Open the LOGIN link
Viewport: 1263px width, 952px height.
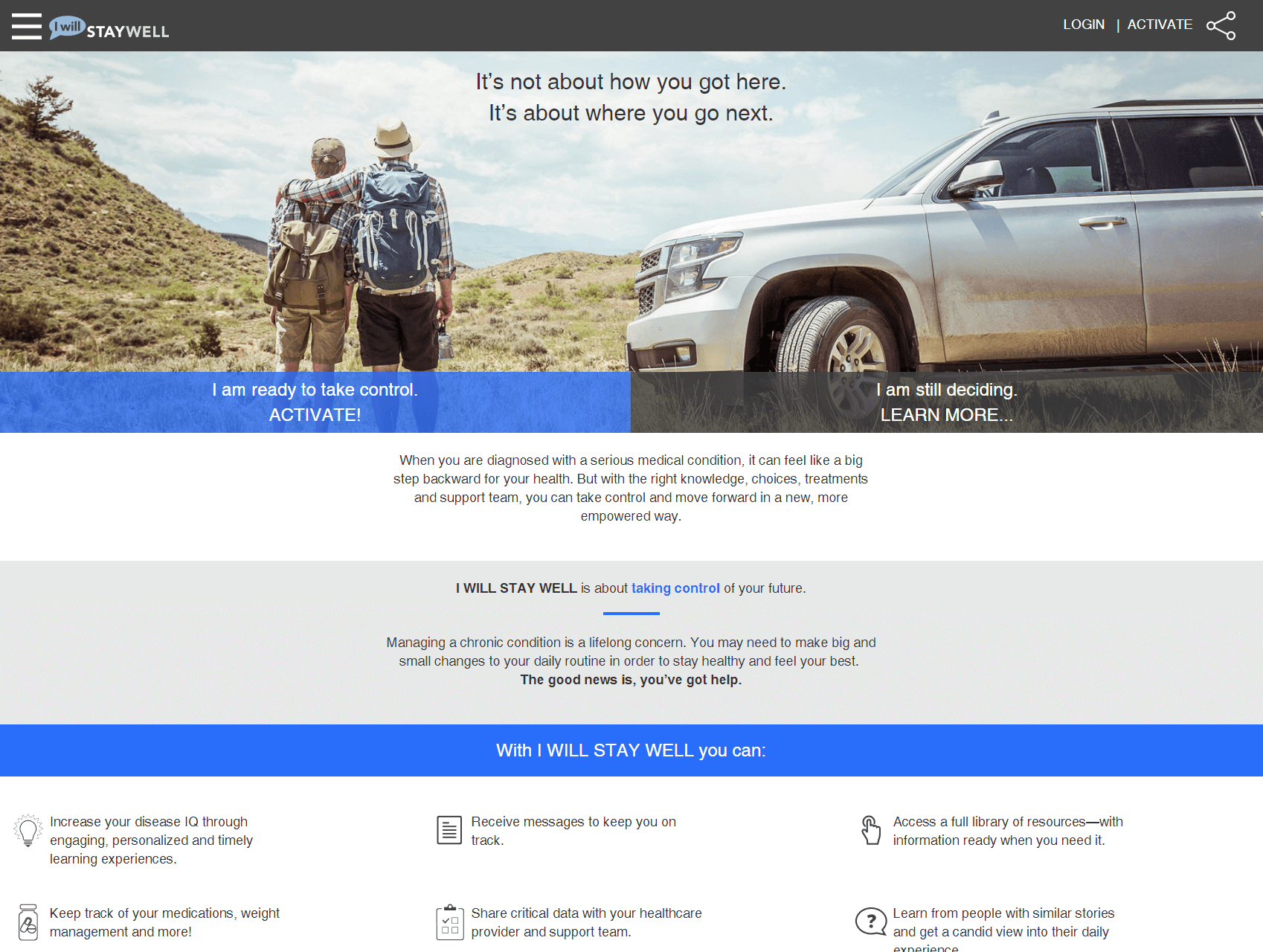tap(1084, 25)
